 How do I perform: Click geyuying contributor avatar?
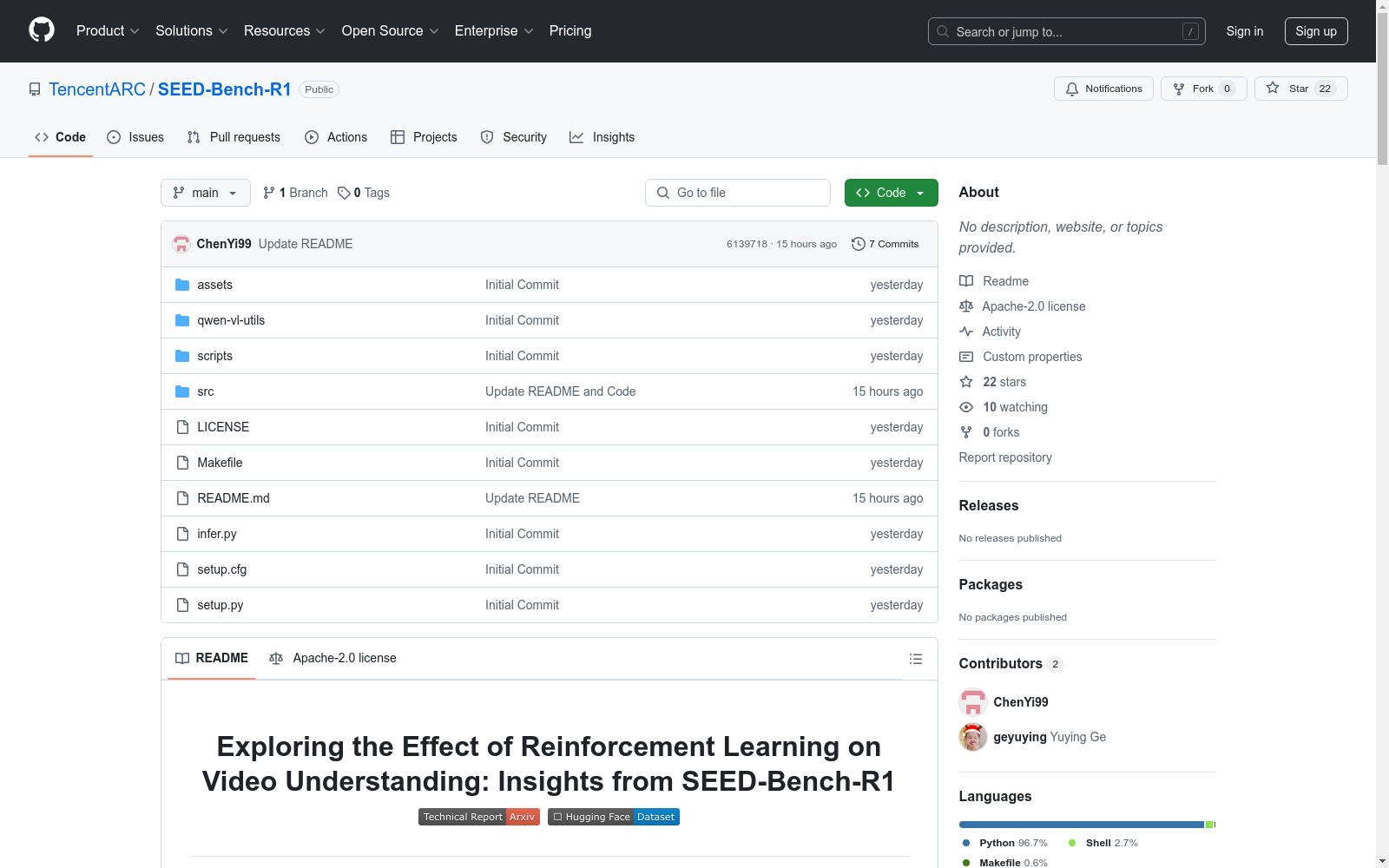(x=973, y=737)
